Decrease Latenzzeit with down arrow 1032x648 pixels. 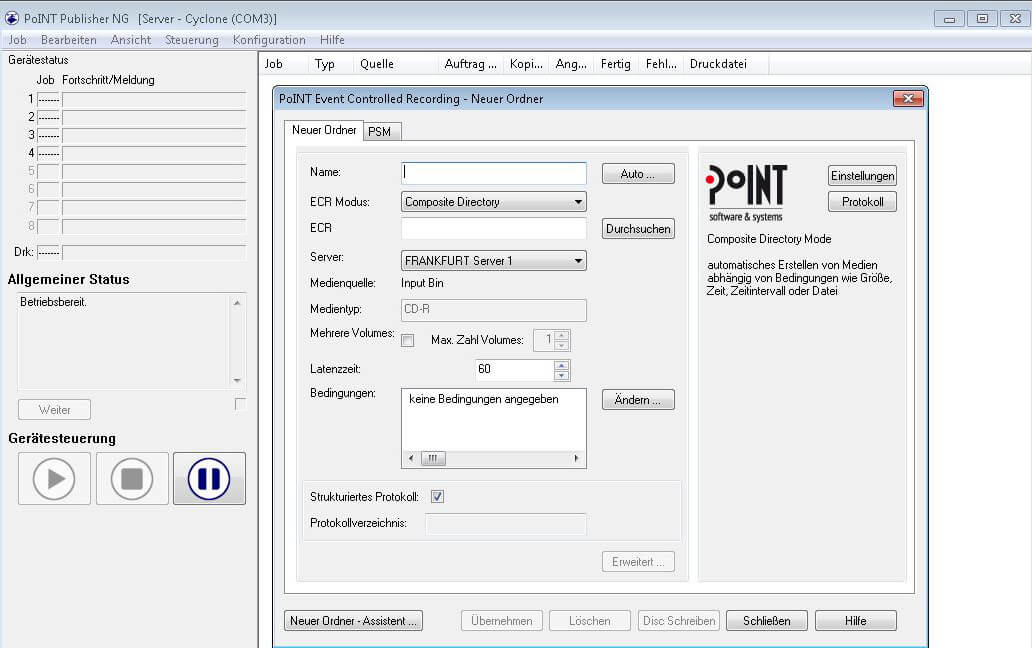tap(561, 375)
